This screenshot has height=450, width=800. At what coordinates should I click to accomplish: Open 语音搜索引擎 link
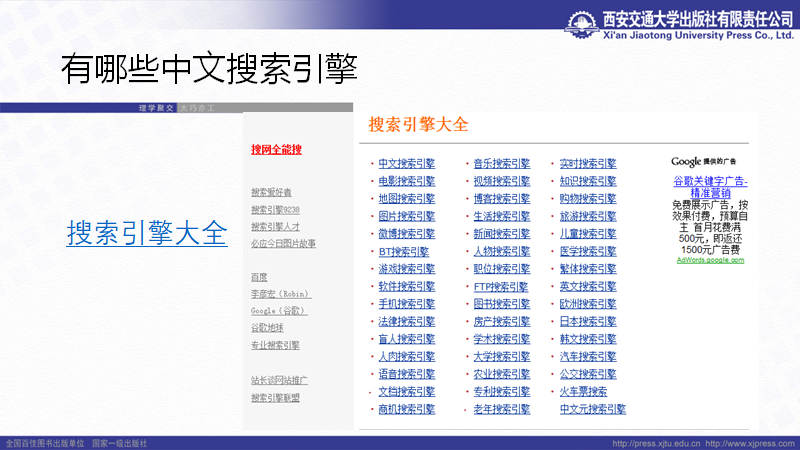[407, 374]
